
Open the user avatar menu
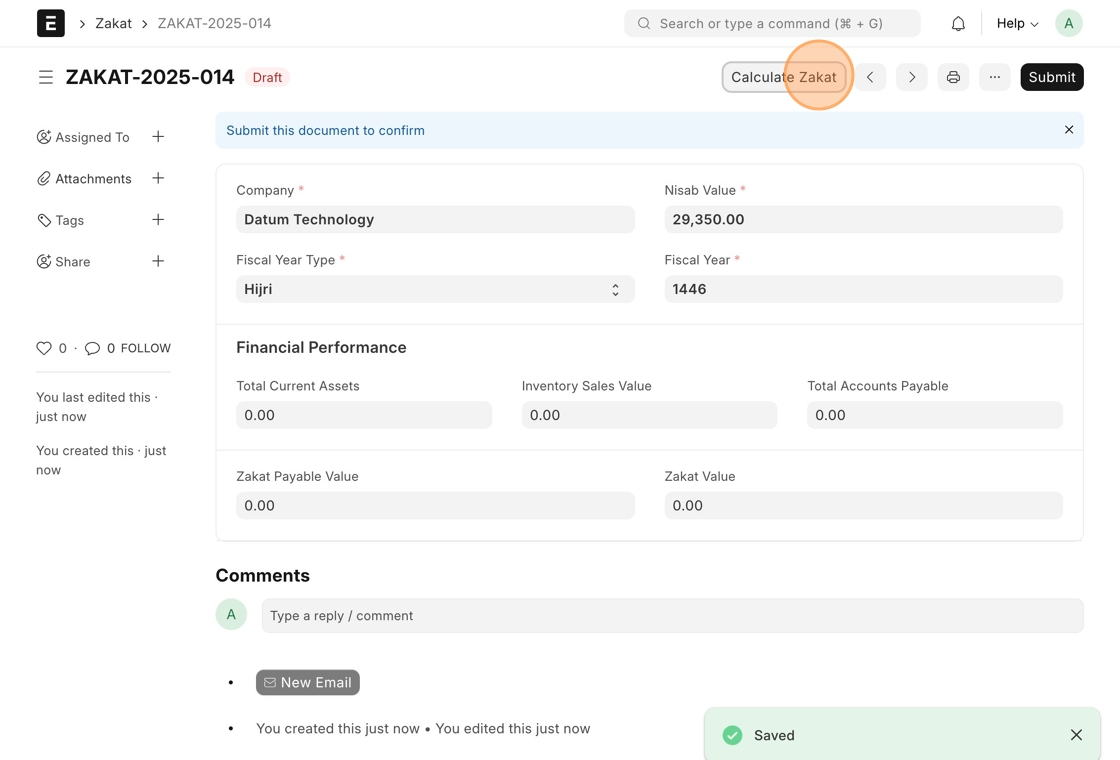tap(1068, 23)
